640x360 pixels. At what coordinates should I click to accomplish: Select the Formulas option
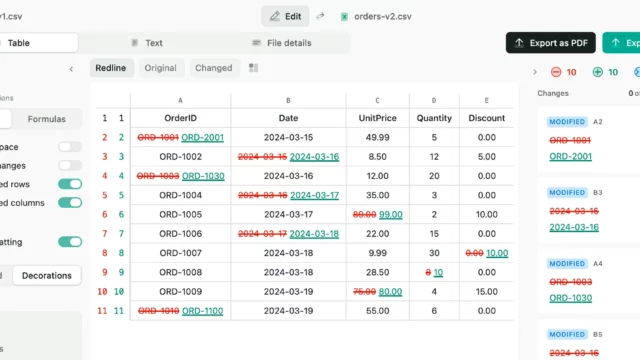47,119
